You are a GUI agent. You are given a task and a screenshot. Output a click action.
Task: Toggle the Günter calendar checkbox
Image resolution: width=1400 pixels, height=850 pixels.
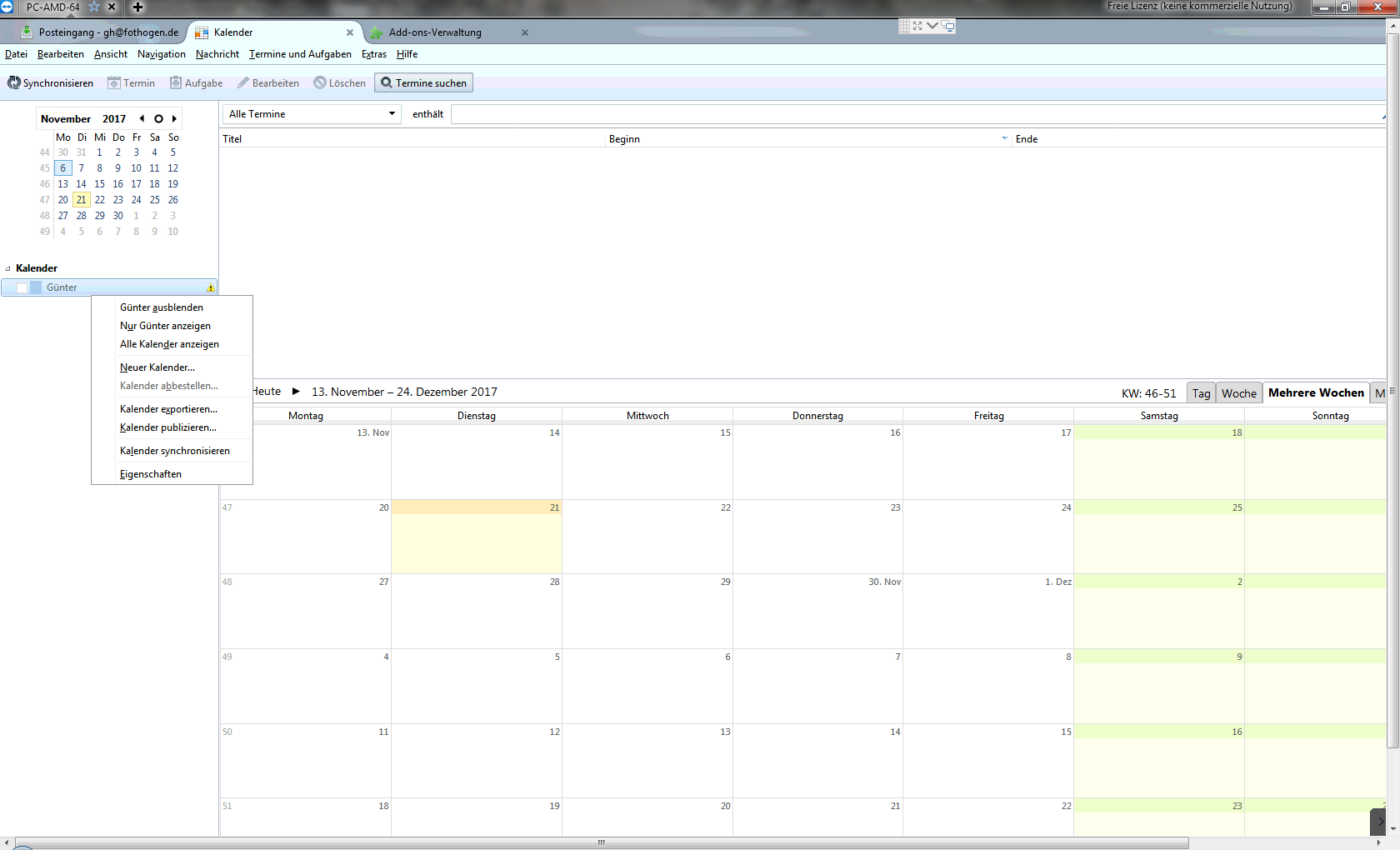coord(22,287)
